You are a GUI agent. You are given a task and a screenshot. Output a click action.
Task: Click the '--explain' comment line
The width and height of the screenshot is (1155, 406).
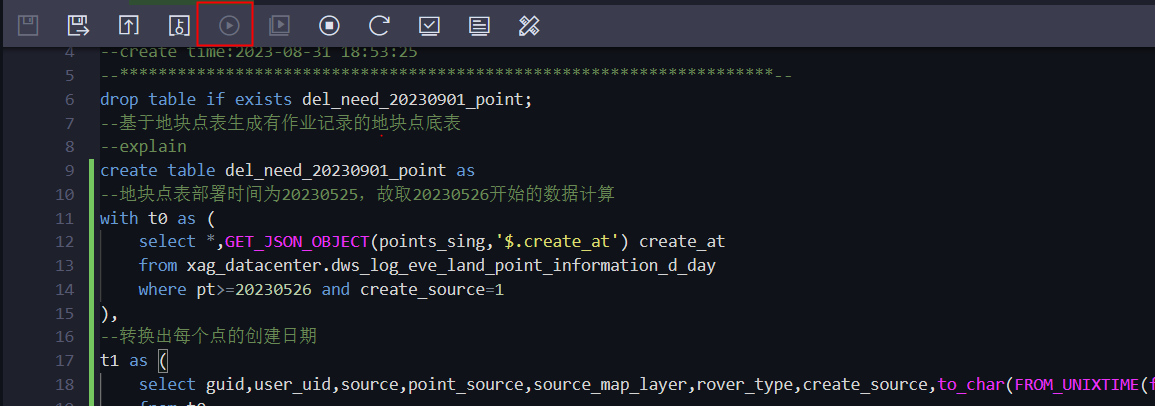[x=143, y=147]
